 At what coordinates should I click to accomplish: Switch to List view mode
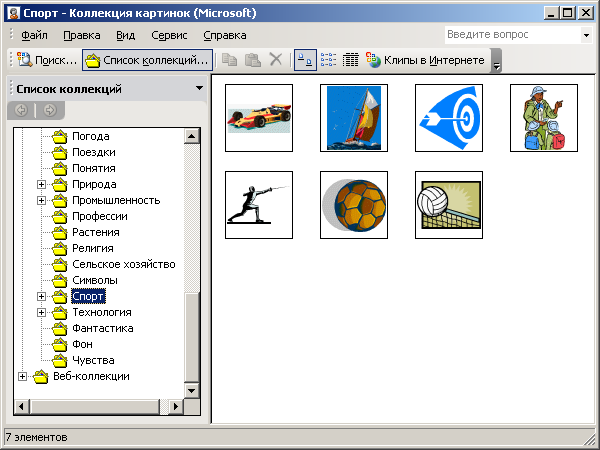pyautogui.click(x=328, y=60)
